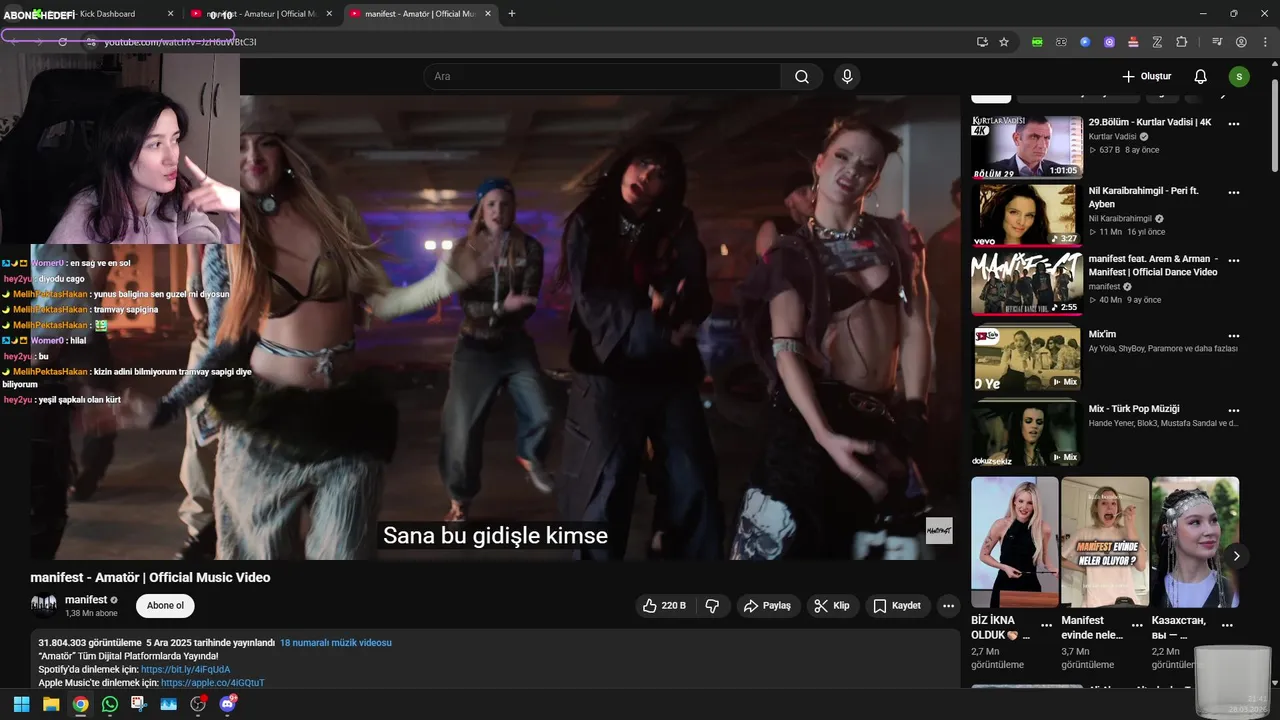
Task: Open the ae-lettered extension icon
Action: coord(1061,42)
